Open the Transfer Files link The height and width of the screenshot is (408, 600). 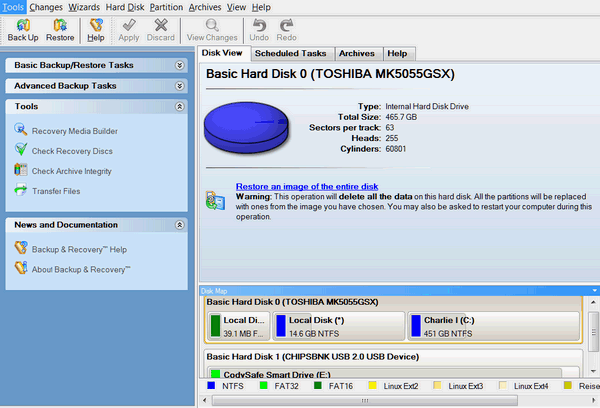coord(56,191)
